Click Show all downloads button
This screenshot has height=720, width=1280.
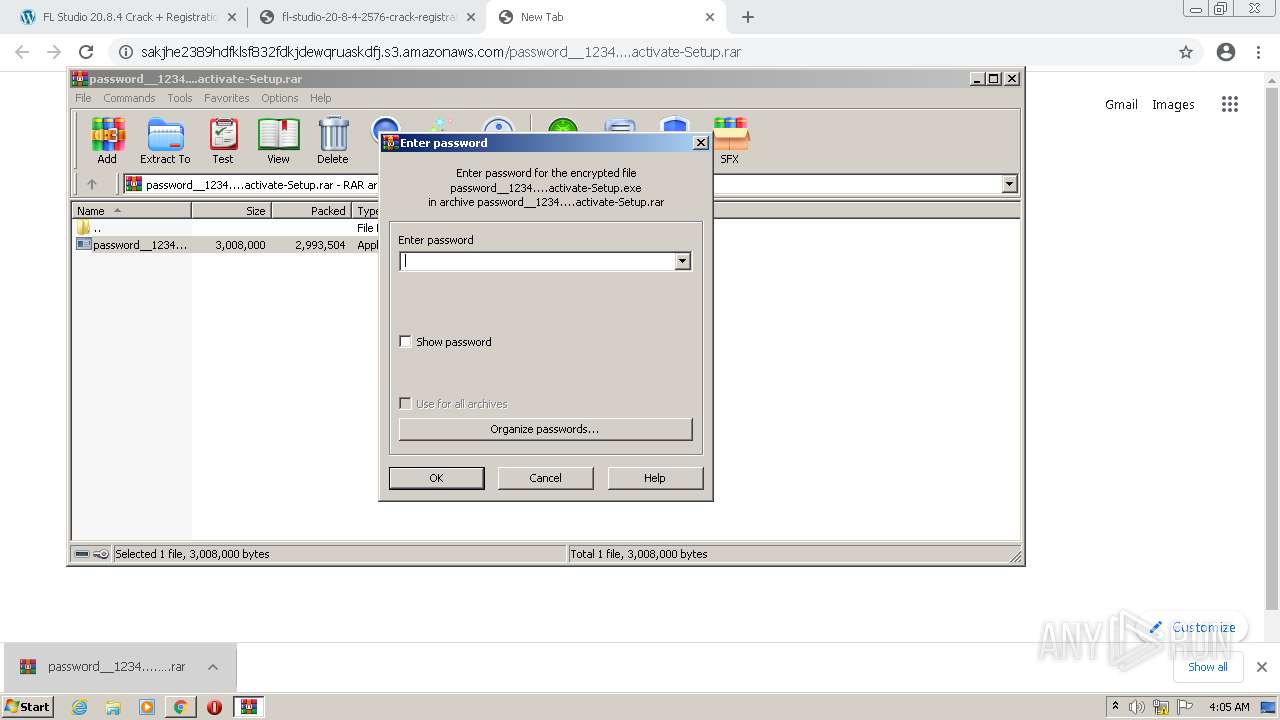coord(1208,667)
